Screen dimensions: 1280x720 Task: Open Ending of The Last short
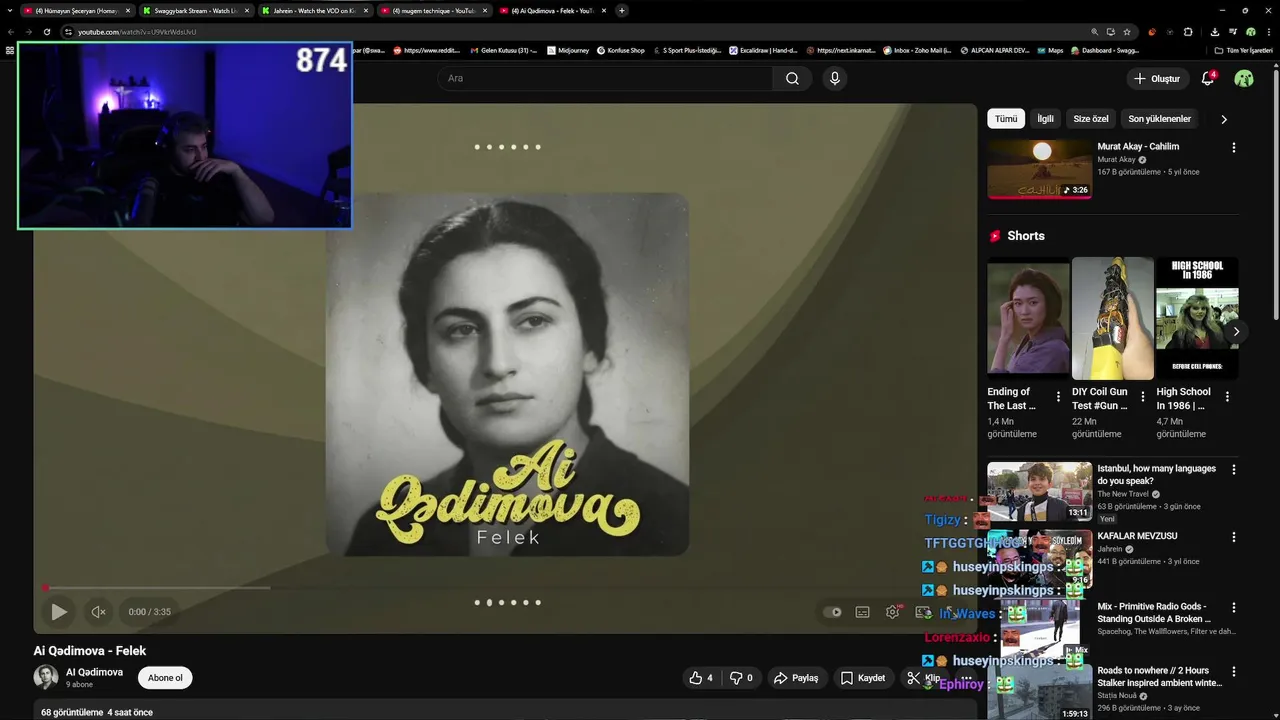pyautogui.click(x=1028, y=318)
